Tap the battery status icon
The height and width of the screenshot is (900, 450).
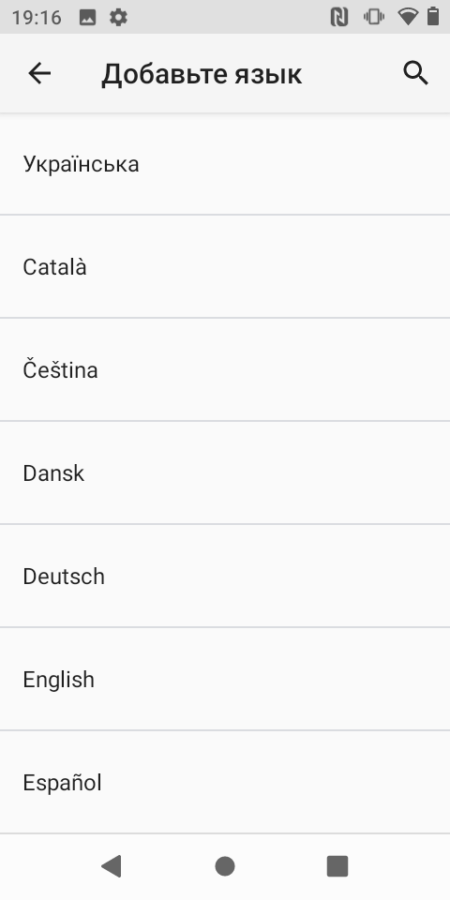tap(433, 17)
